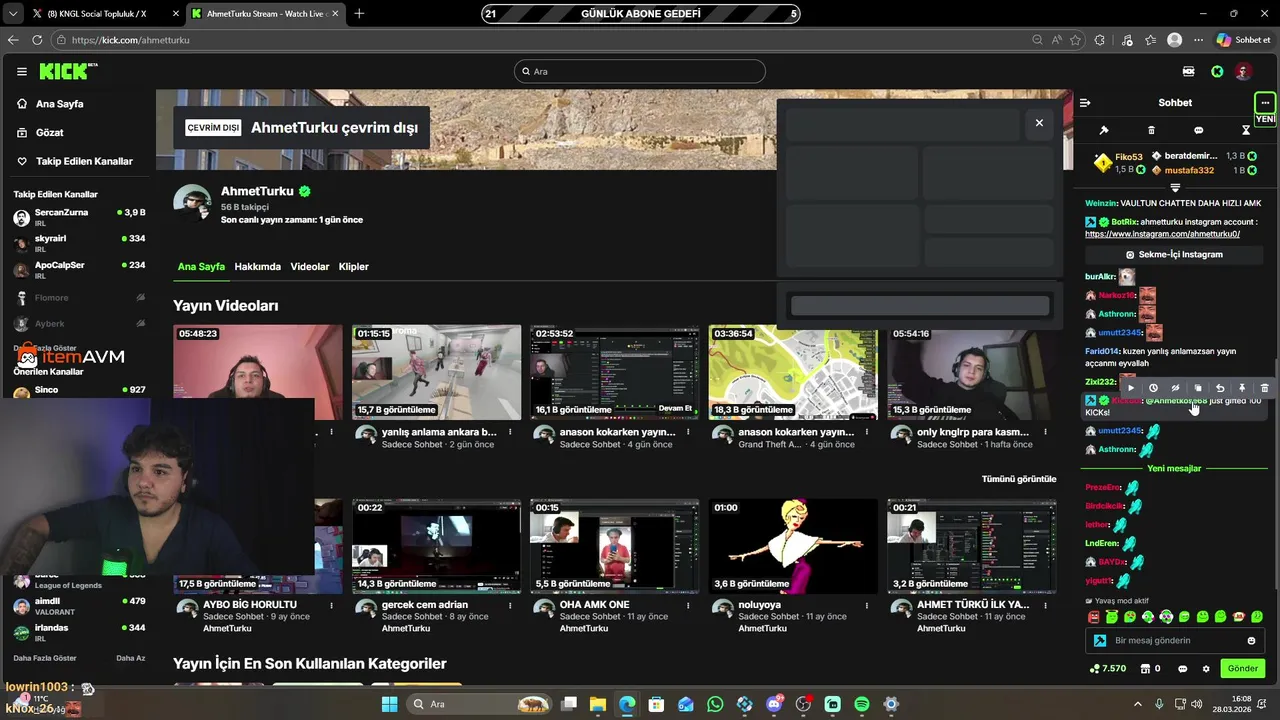Open the 01:00 noluyoya clip thumbnail
This screenshot has width=1280, height=720.
tap(793, 546)
